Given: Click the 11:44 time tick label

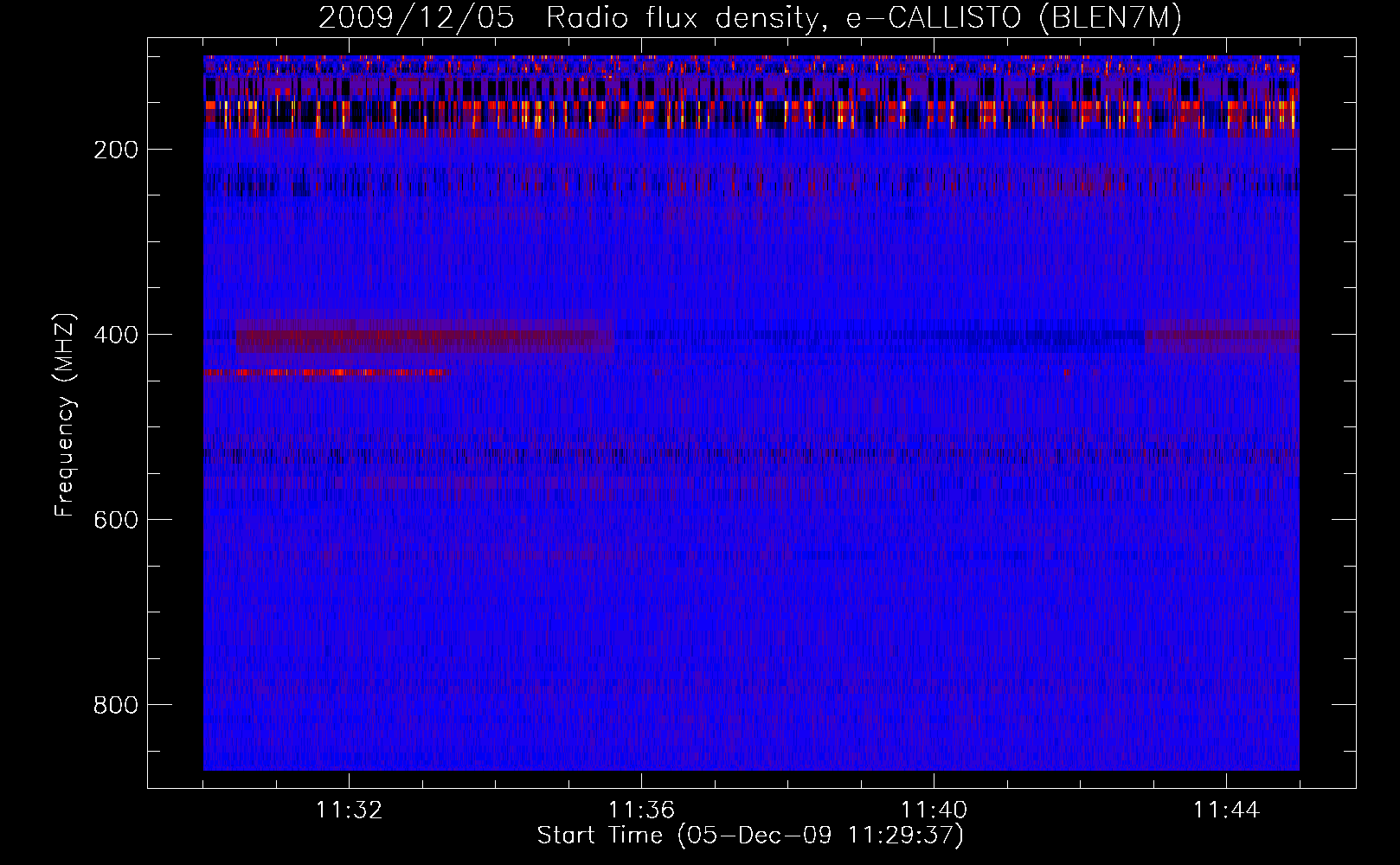Looking at the screenshot, I should (x=1226, y=810).
